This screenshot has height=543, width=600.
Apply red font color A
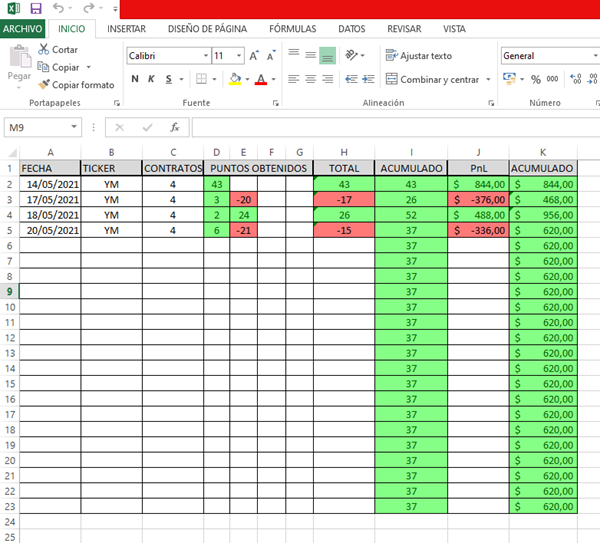click(x=261, y=79)
